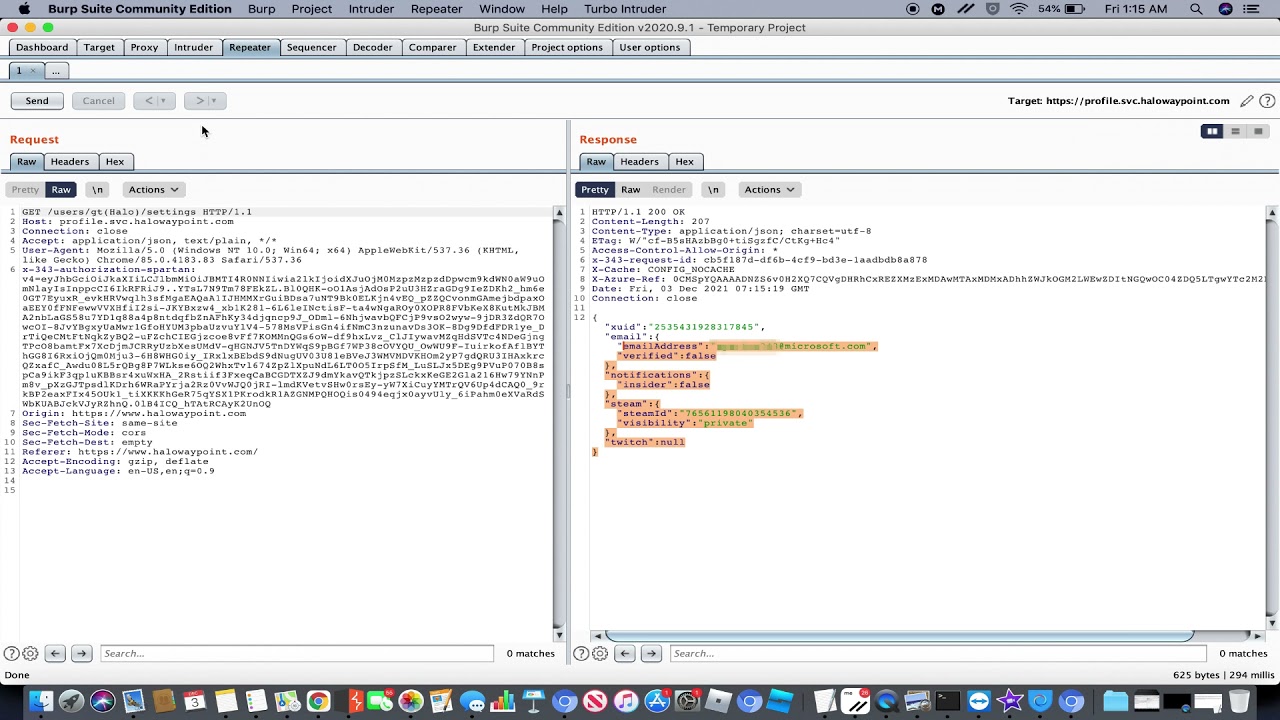Show response Hex tab
Image resolution: width=1280 pixels, height=720 pixels.
tap(684, 162)
